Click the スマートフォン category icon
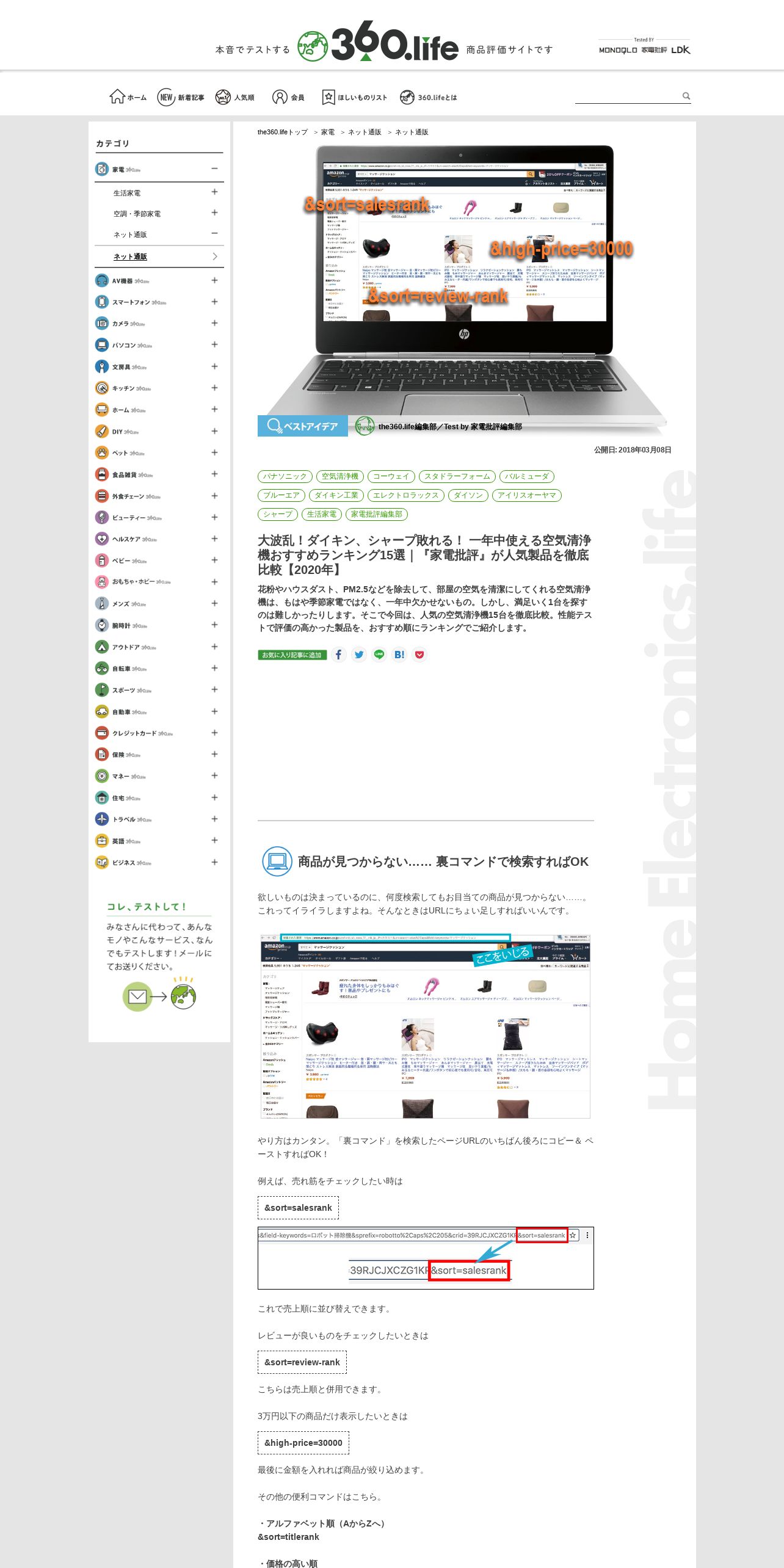This screenshot has height=1568, width=784. (x=102, y=302)
